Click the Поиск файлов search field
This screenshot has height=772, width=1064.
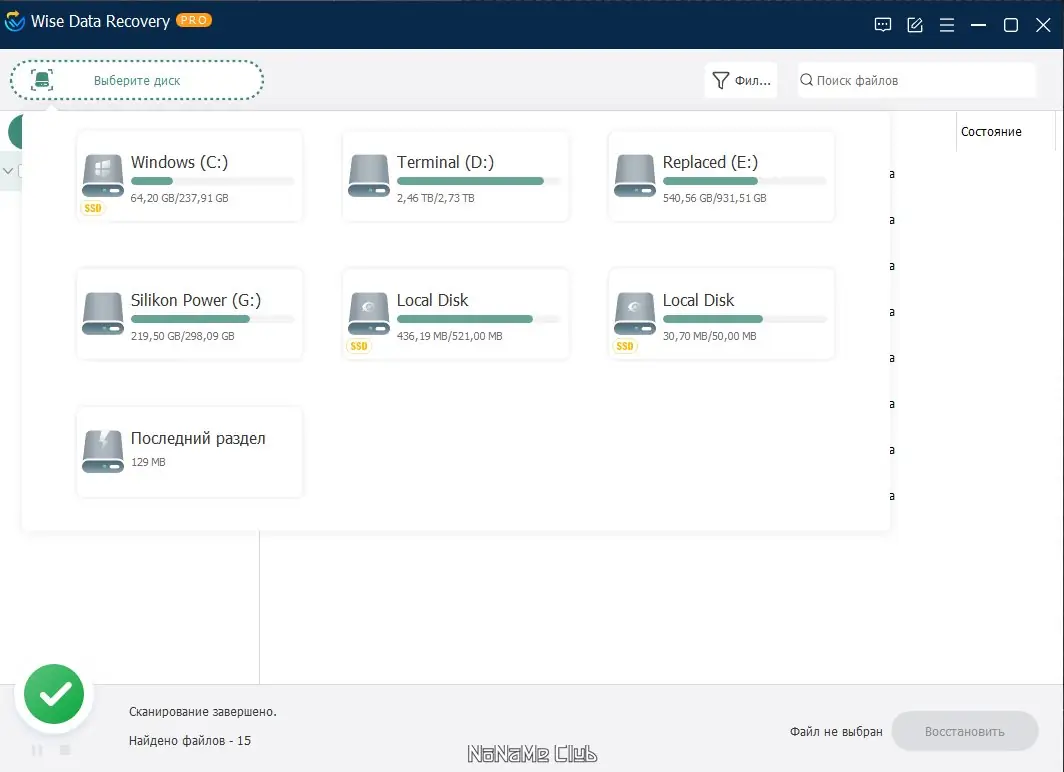pos(917,81)
